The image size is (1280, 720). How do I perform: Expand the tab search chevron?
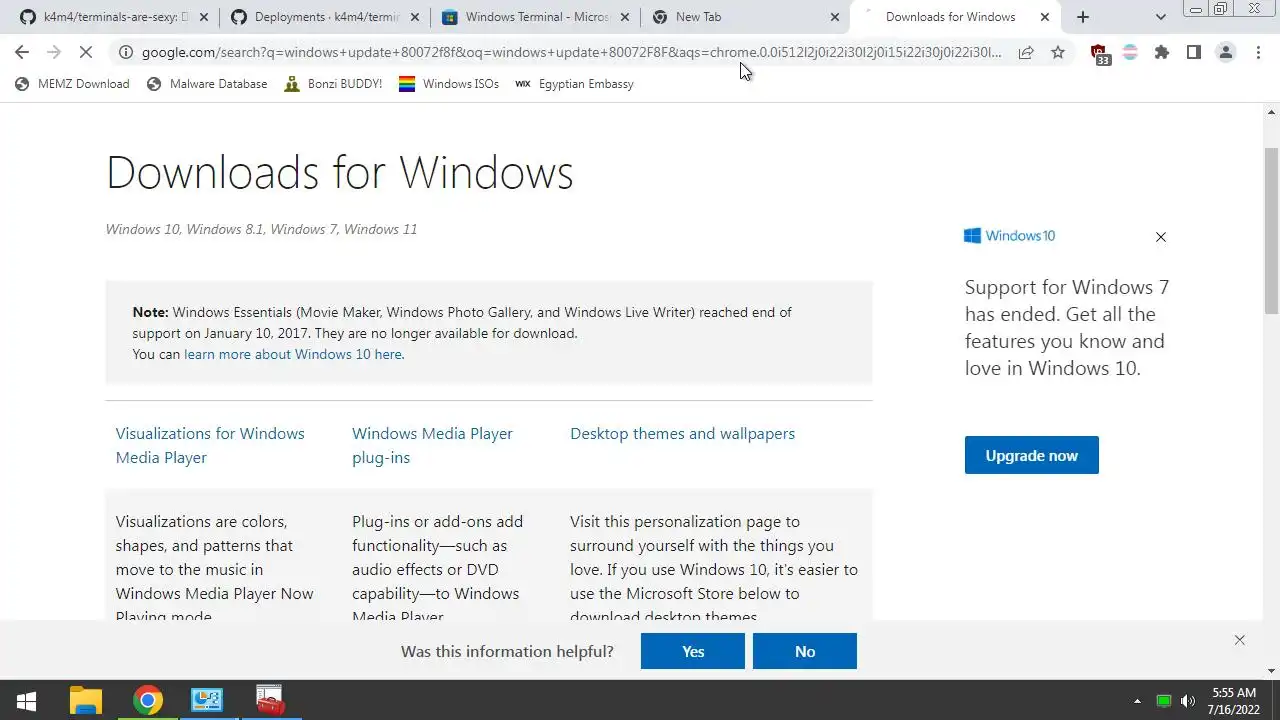pyautogui.click(x=1160, y=17)
